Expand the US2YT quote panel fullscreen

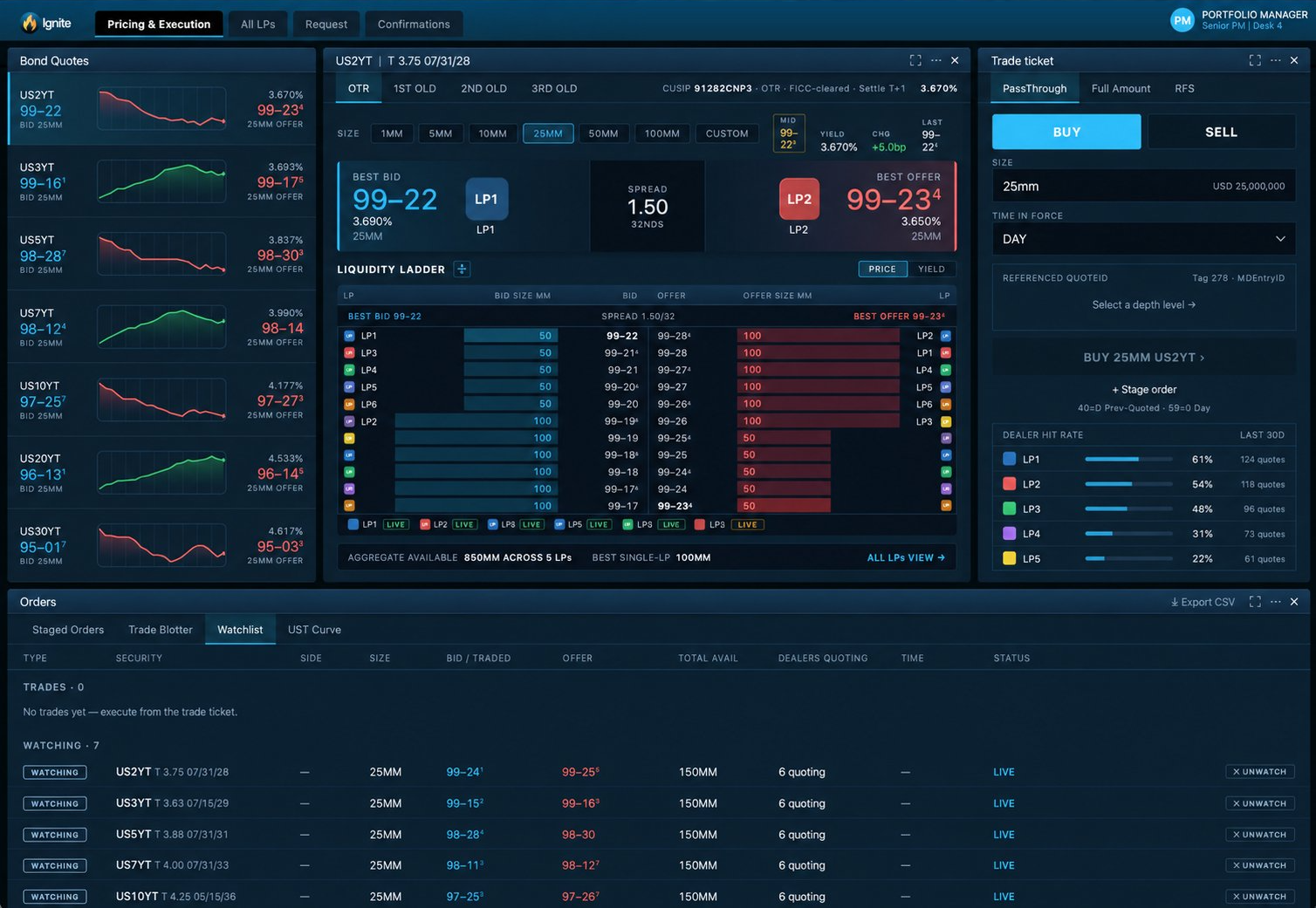click(915, 60)
